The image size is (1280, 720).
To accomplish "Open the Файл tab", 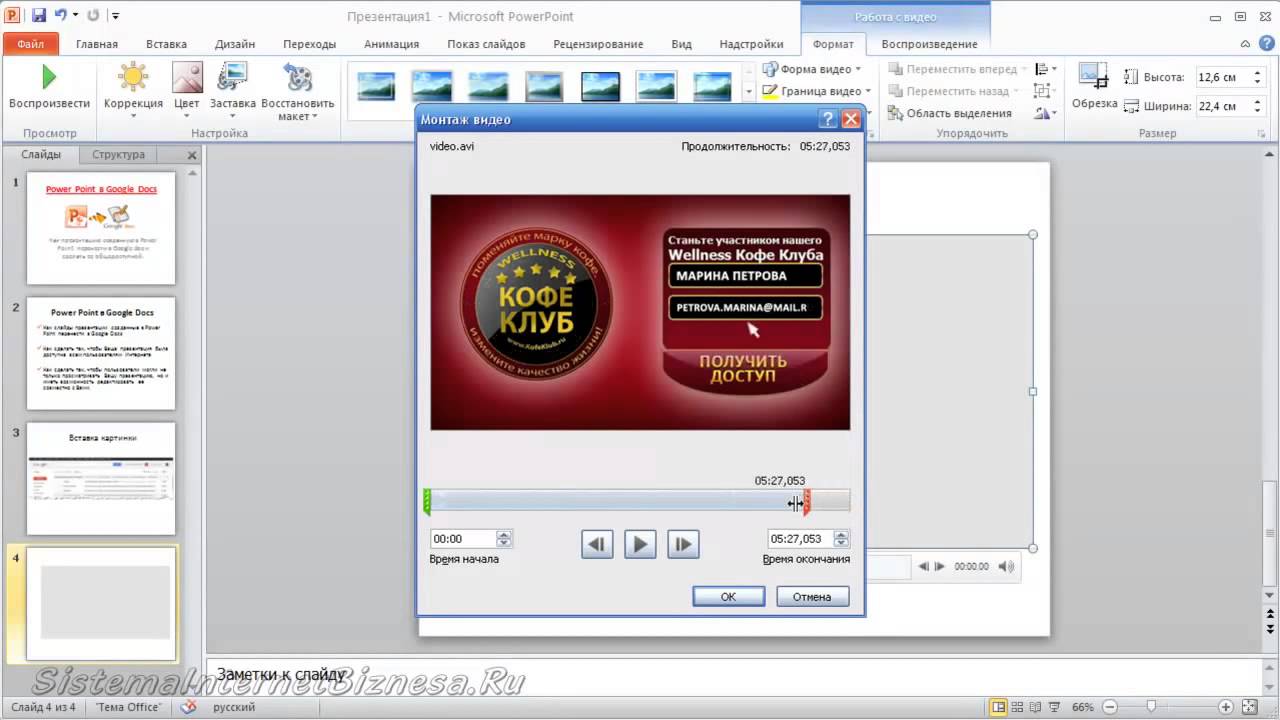I will tap(30, 44).
